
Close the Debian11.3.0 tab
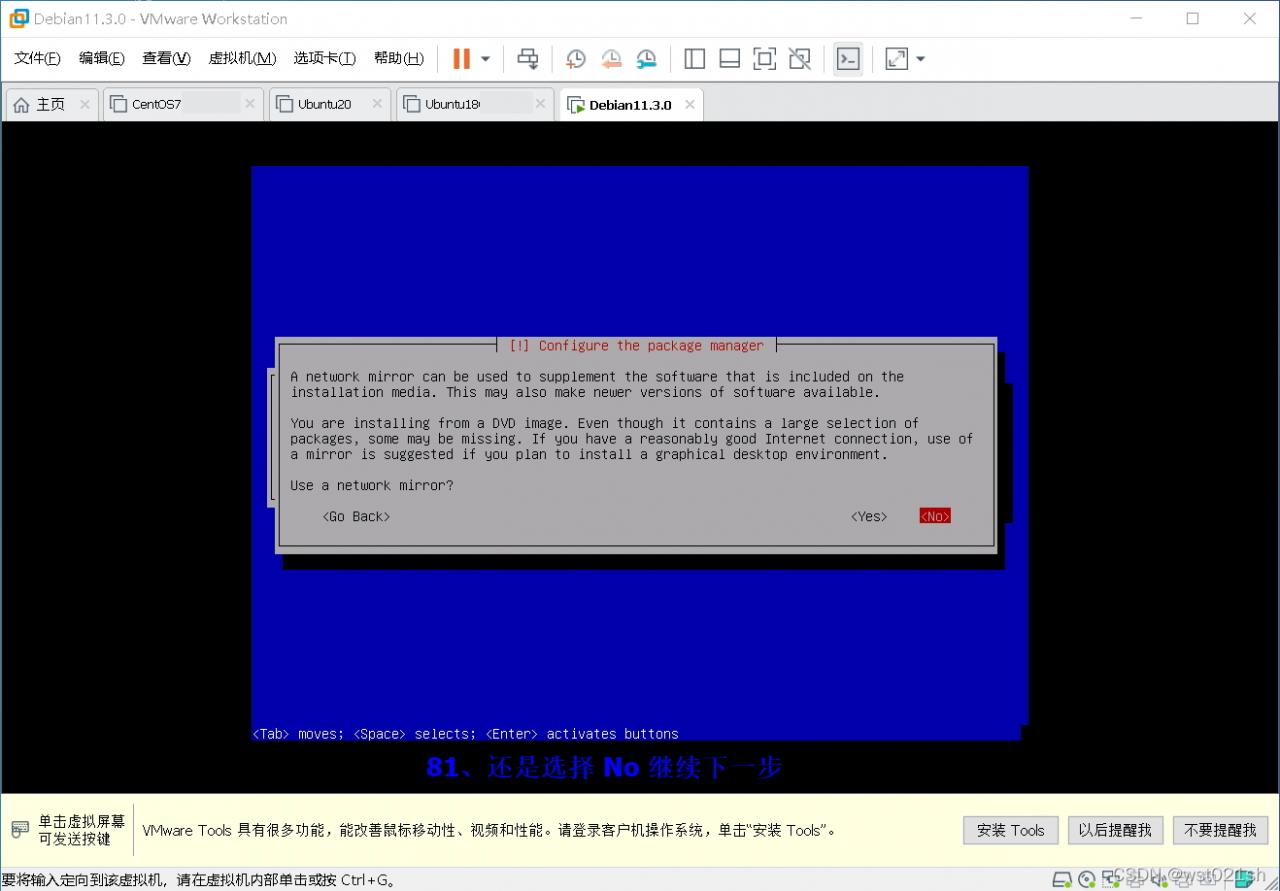point(689,104)
